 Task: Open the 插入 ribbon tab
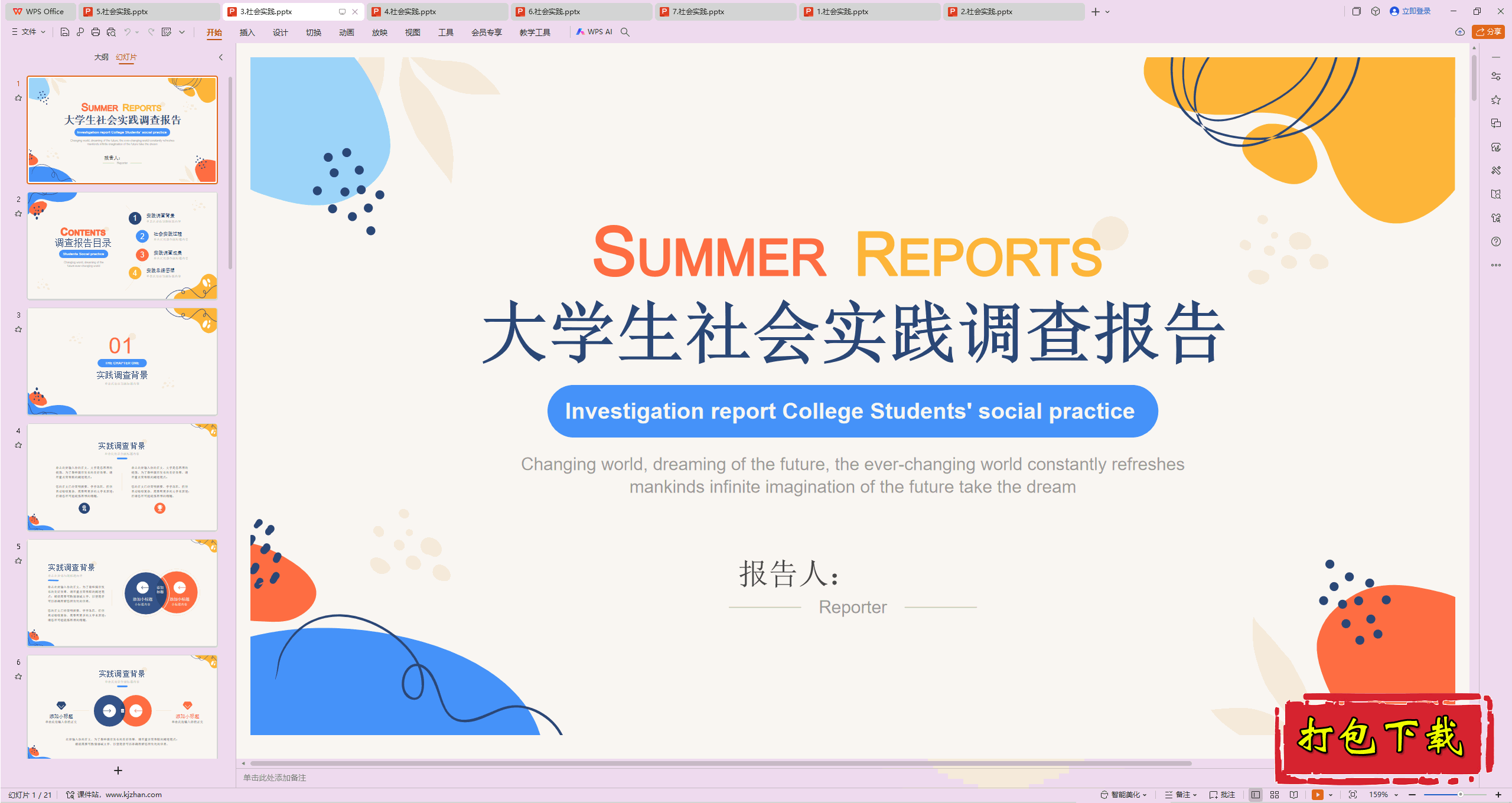click(247, 32)
